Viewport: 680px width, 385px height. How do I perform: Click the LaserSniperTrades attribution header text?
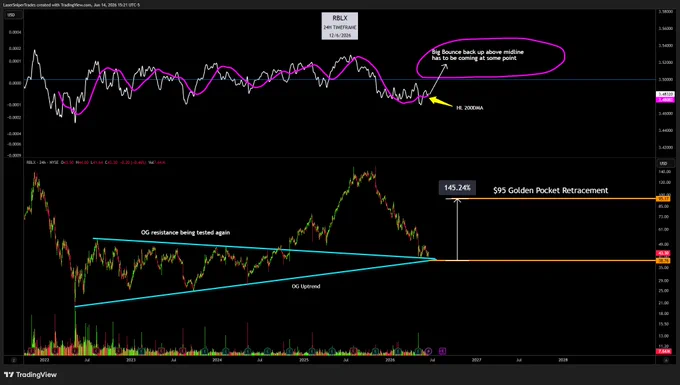(72, 5)
